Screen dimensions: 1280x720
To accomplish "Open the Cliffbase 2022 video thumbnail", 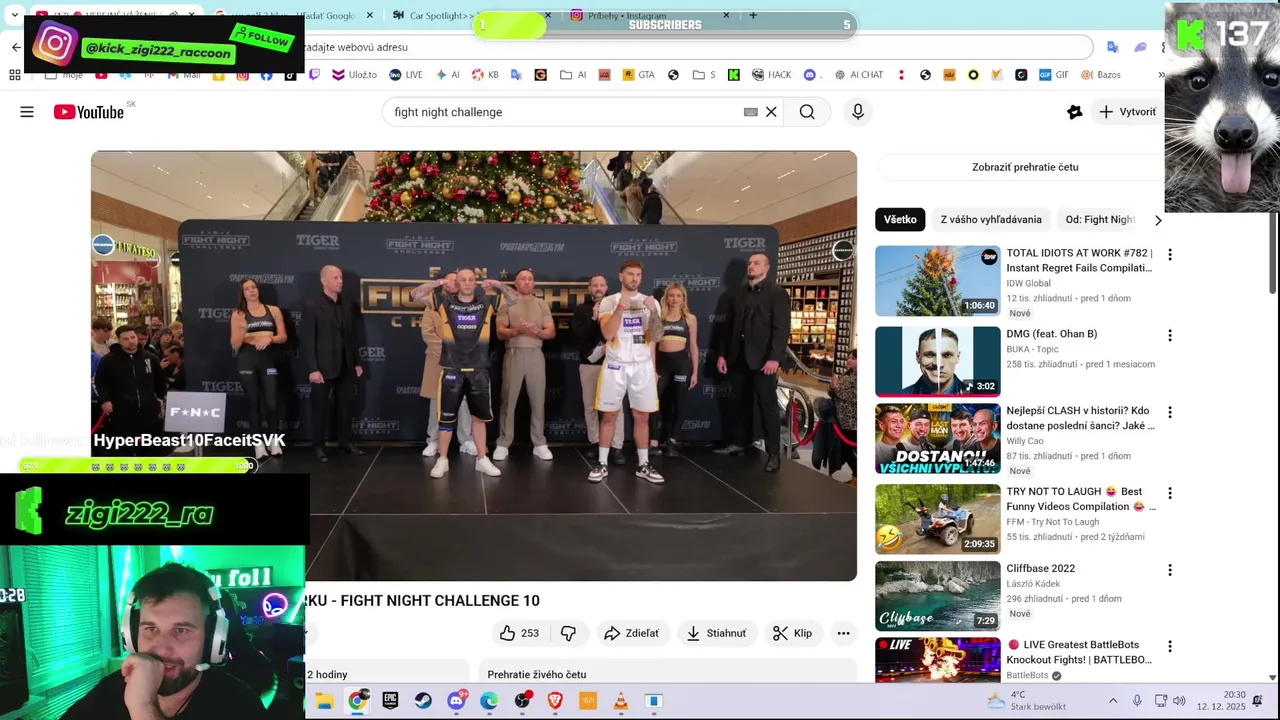I will coord(937,596).
